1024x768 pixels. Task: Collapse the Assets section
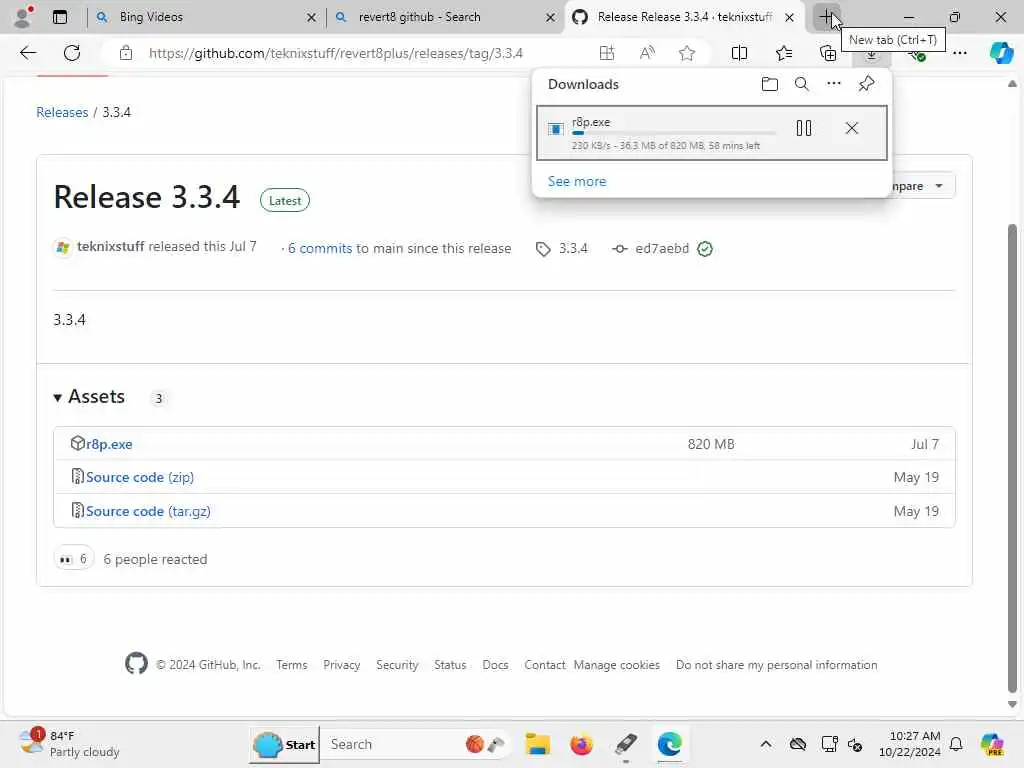pos(89,397)
